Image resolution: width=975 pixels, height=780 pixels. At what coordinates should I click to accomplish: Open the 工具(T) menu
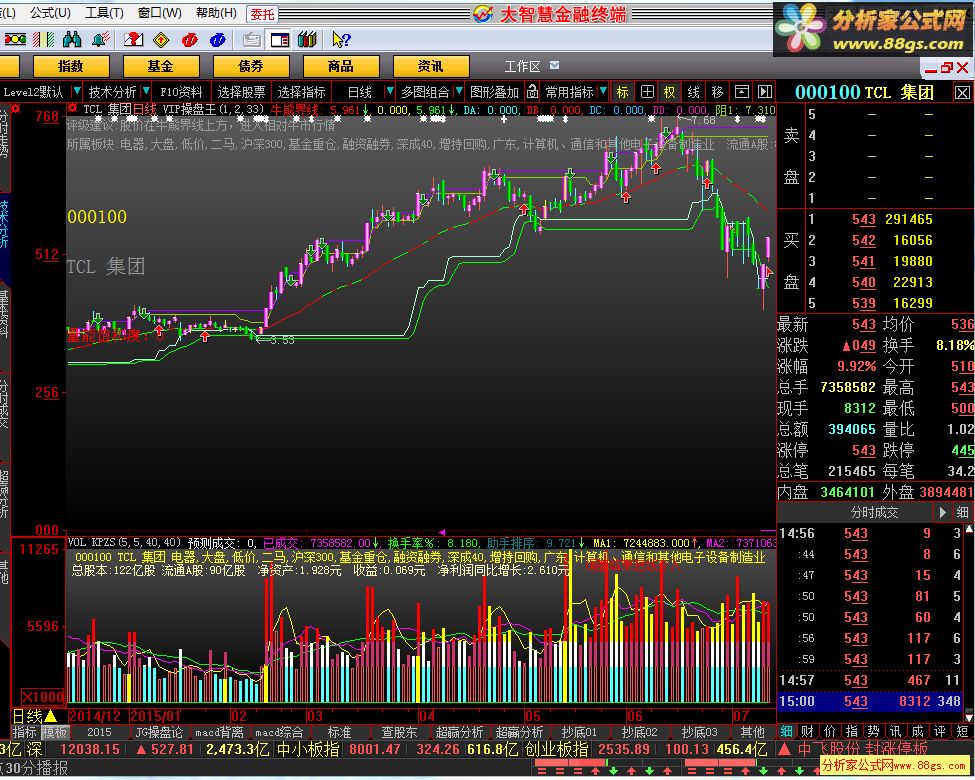pos(104,12)
